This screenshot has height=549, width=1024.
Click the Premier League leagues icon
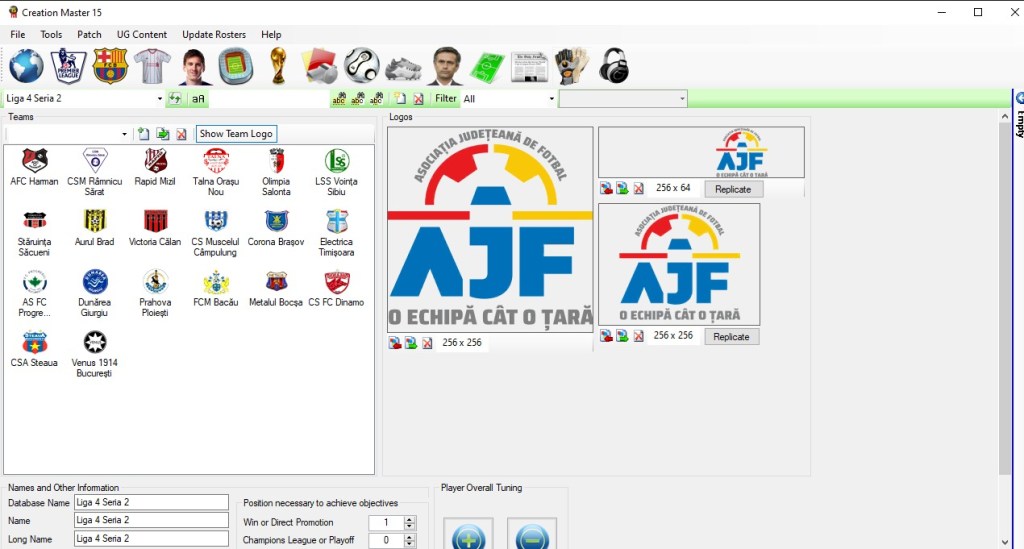pyautogui.click(x=68, y=66)
